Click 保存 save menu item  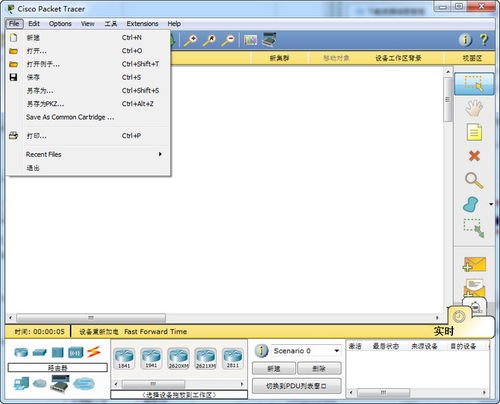tap(88, 77)
